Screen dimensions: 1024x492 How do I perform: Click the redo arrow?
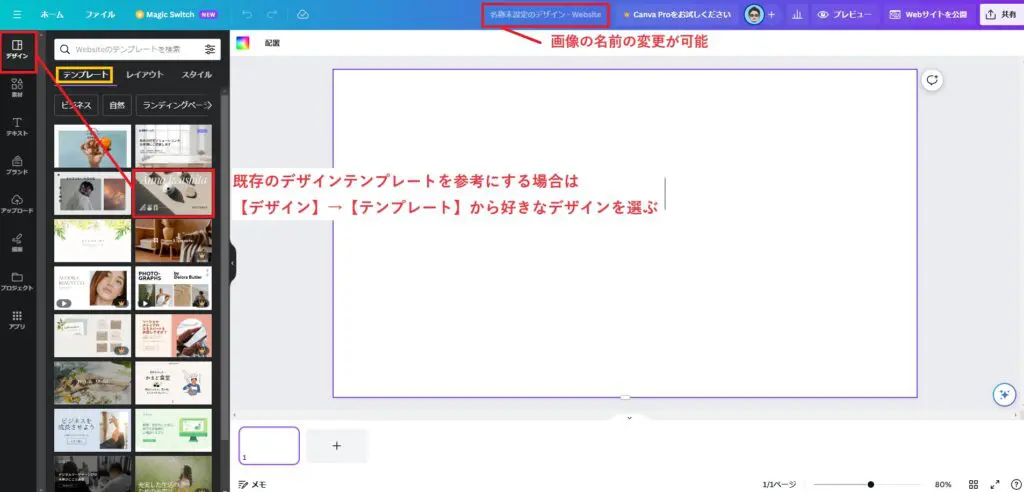click(x=272, y=14)
